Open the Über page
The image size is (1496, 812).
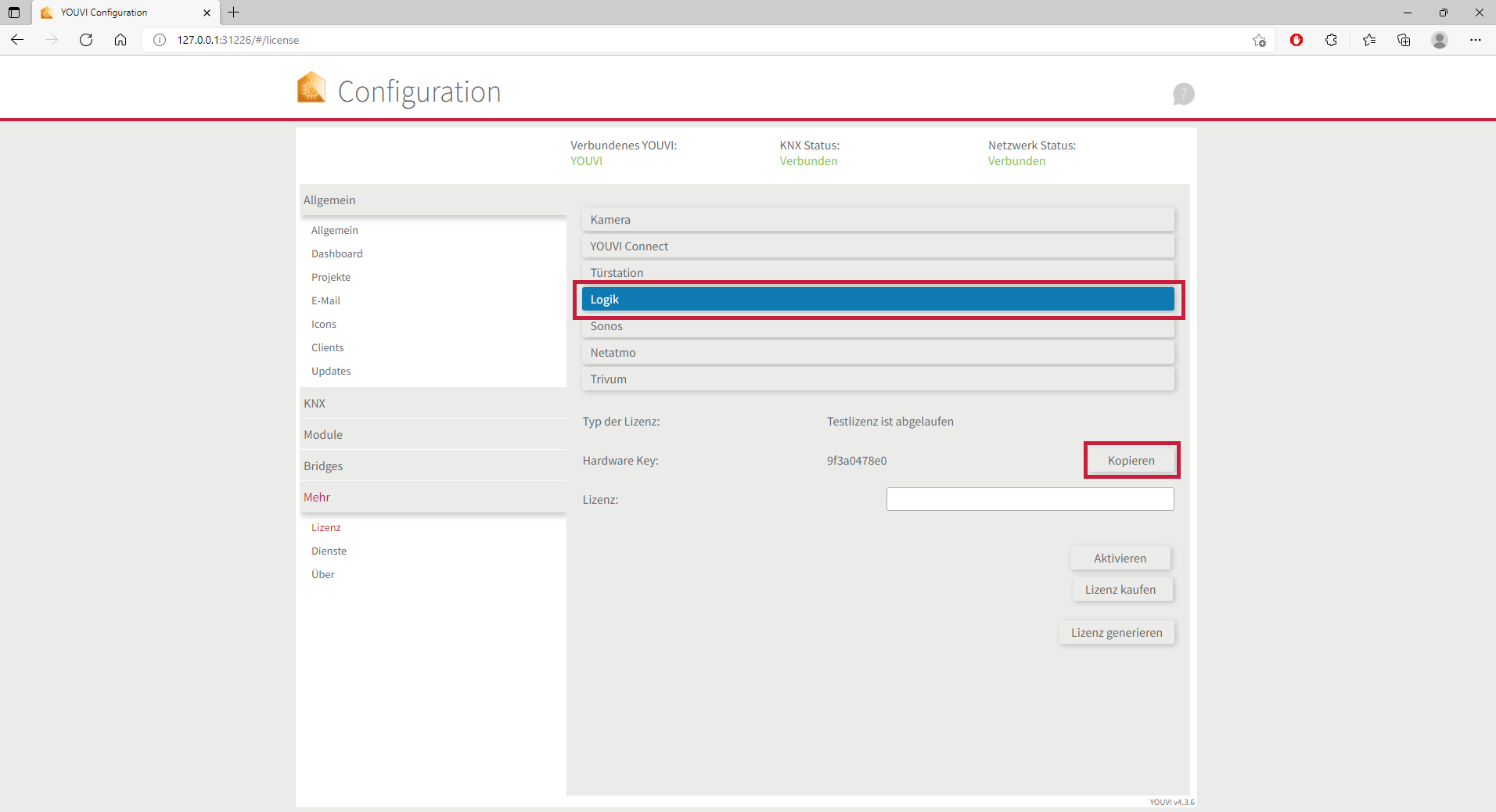323,574
